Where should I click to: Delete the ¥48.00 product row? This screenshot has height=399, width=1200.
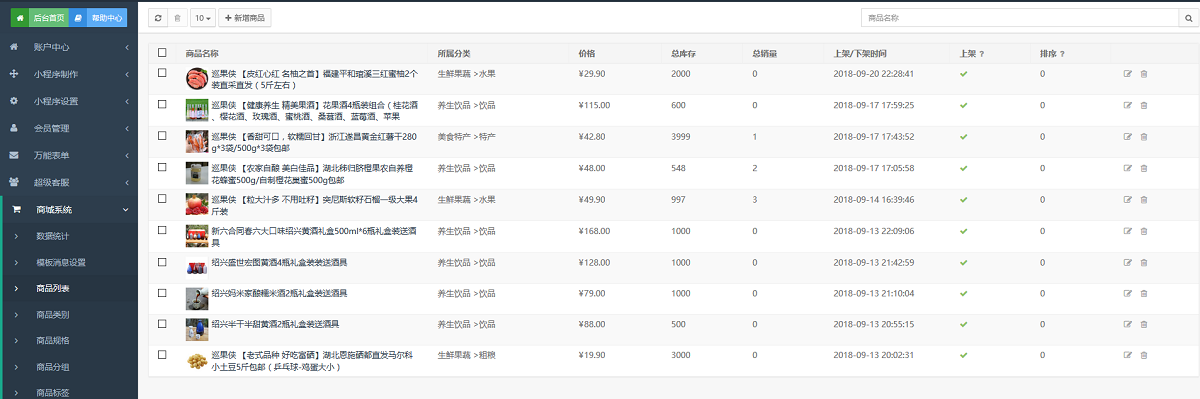pyautogui.click(x=1144, y=168)
